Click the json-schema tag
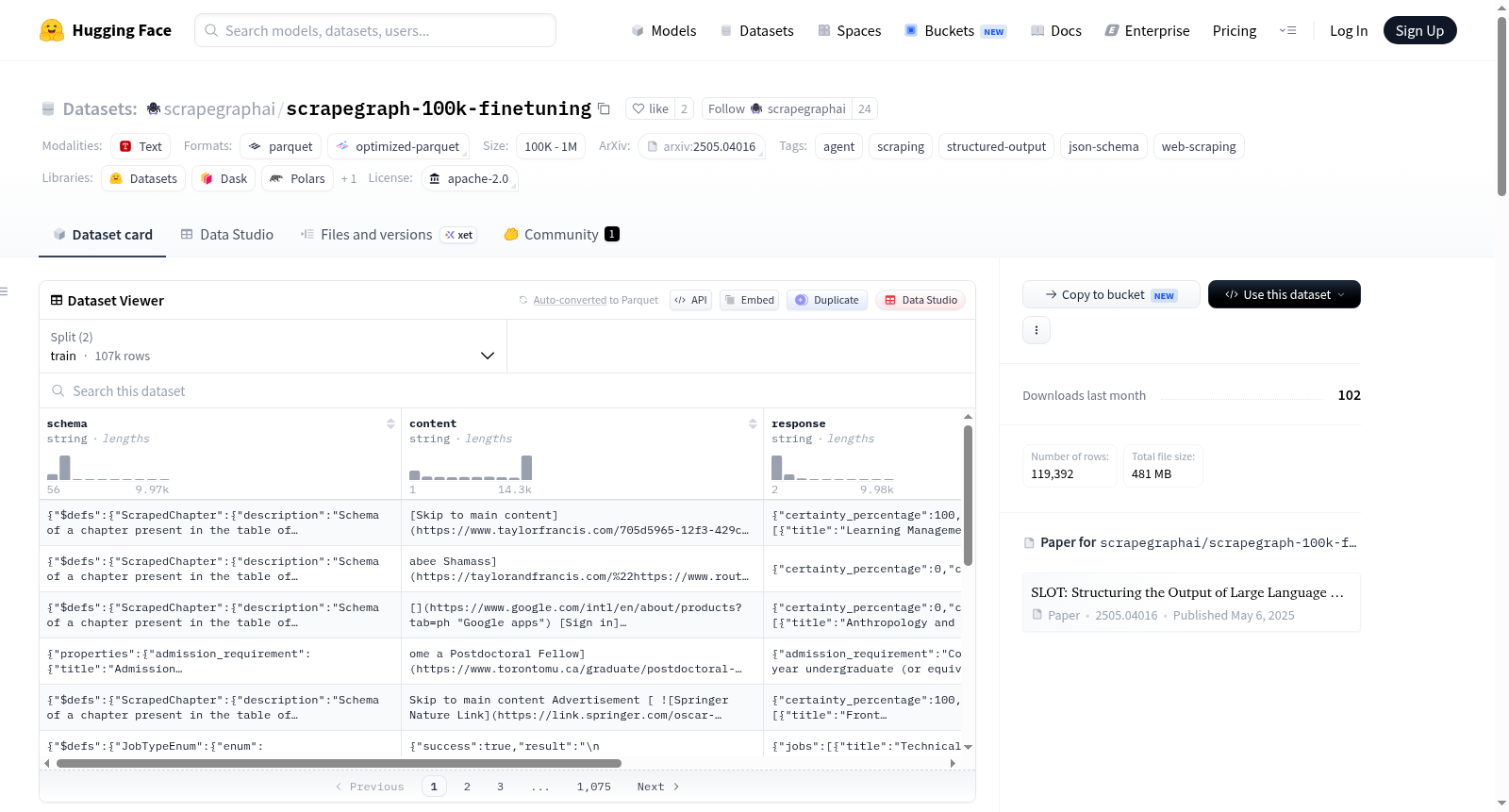 click(1103, 146)
